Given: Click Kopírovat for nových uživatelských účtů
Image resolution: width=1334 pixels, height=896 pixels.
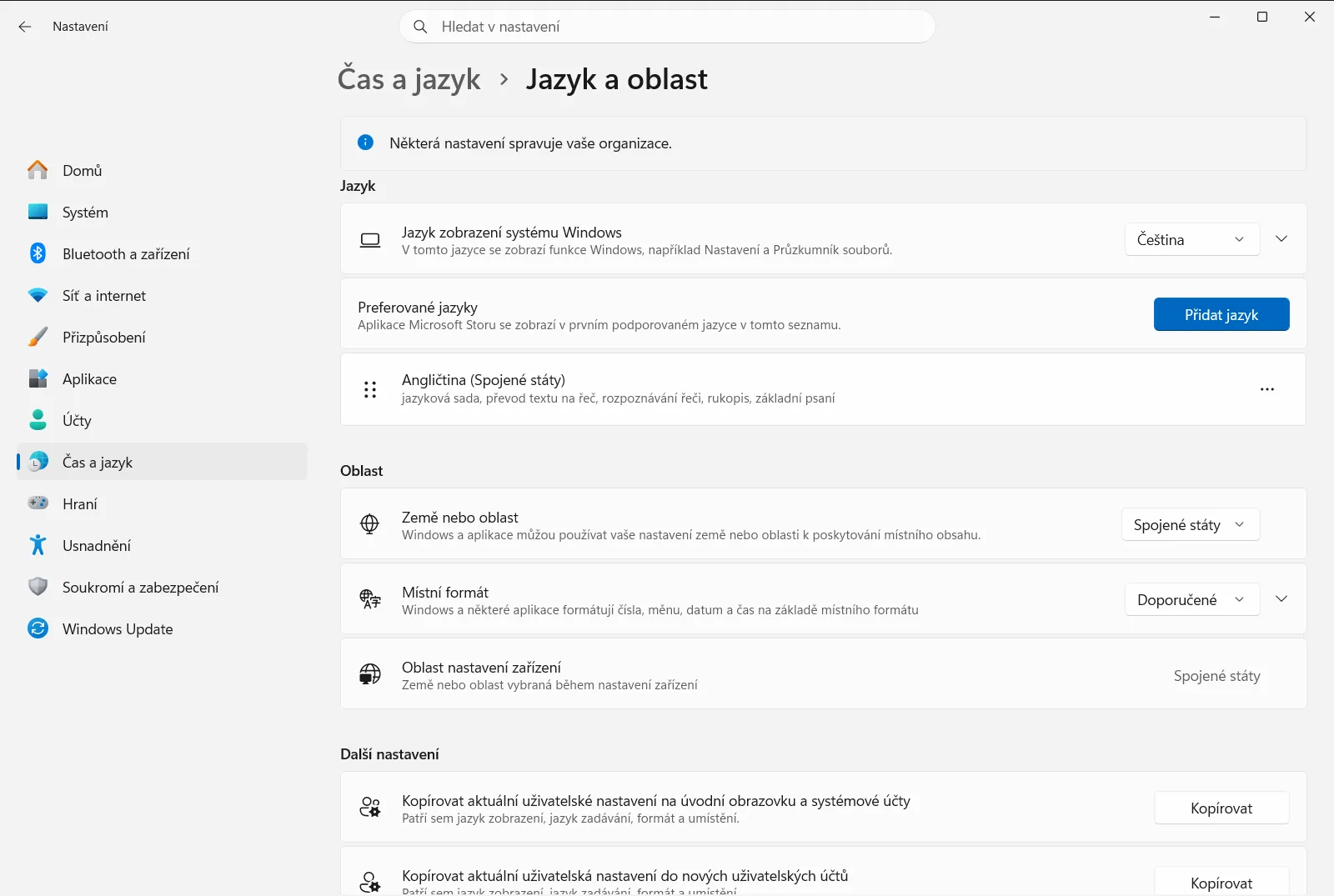Looking at the screenshot, I should point(1221,882).
